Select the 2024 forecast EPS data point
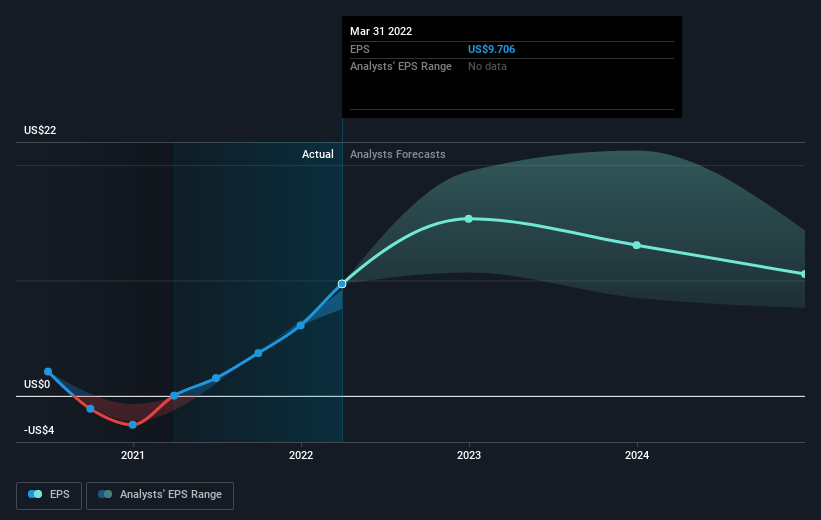821x520 pixels. [x=637, y=245]
